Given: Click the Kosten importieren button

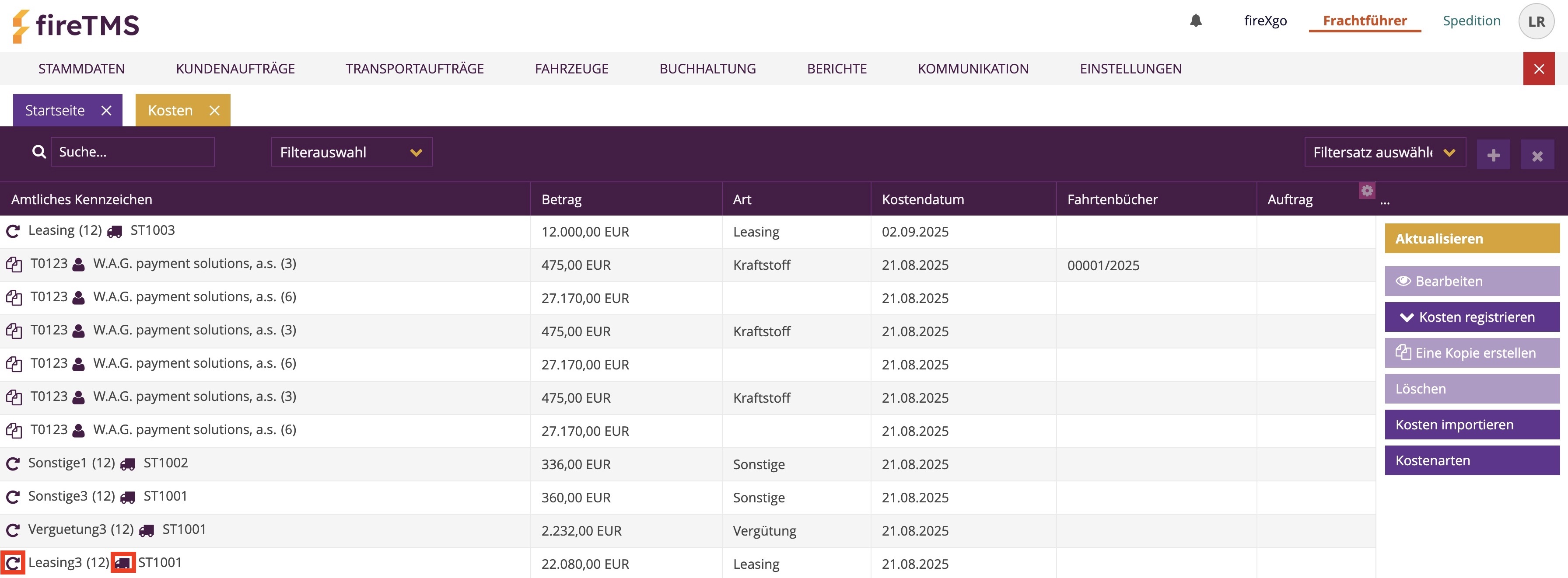Looking at the screenshot, I should [1471, 425].
